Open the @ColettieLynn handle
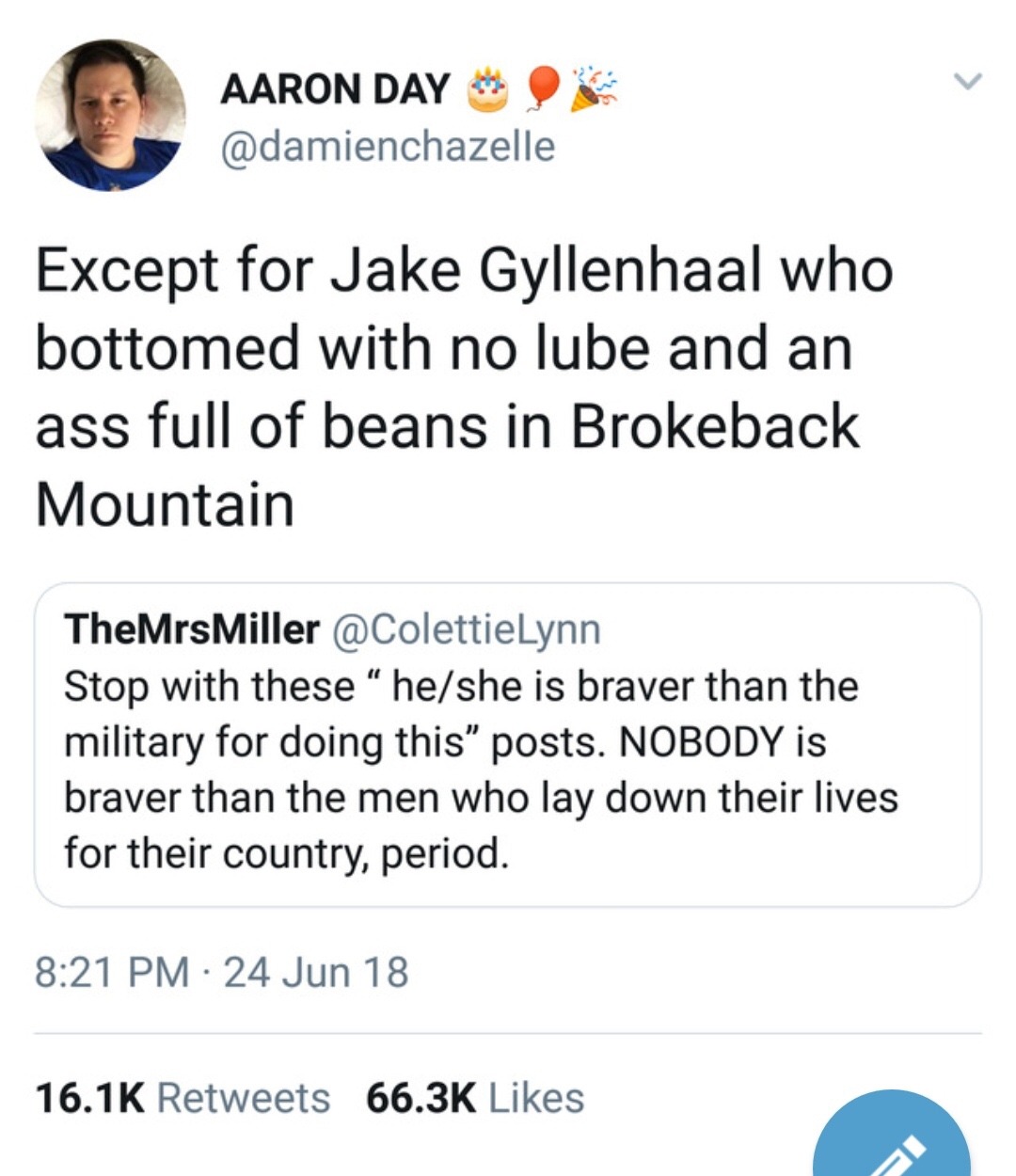 (467, 629)
